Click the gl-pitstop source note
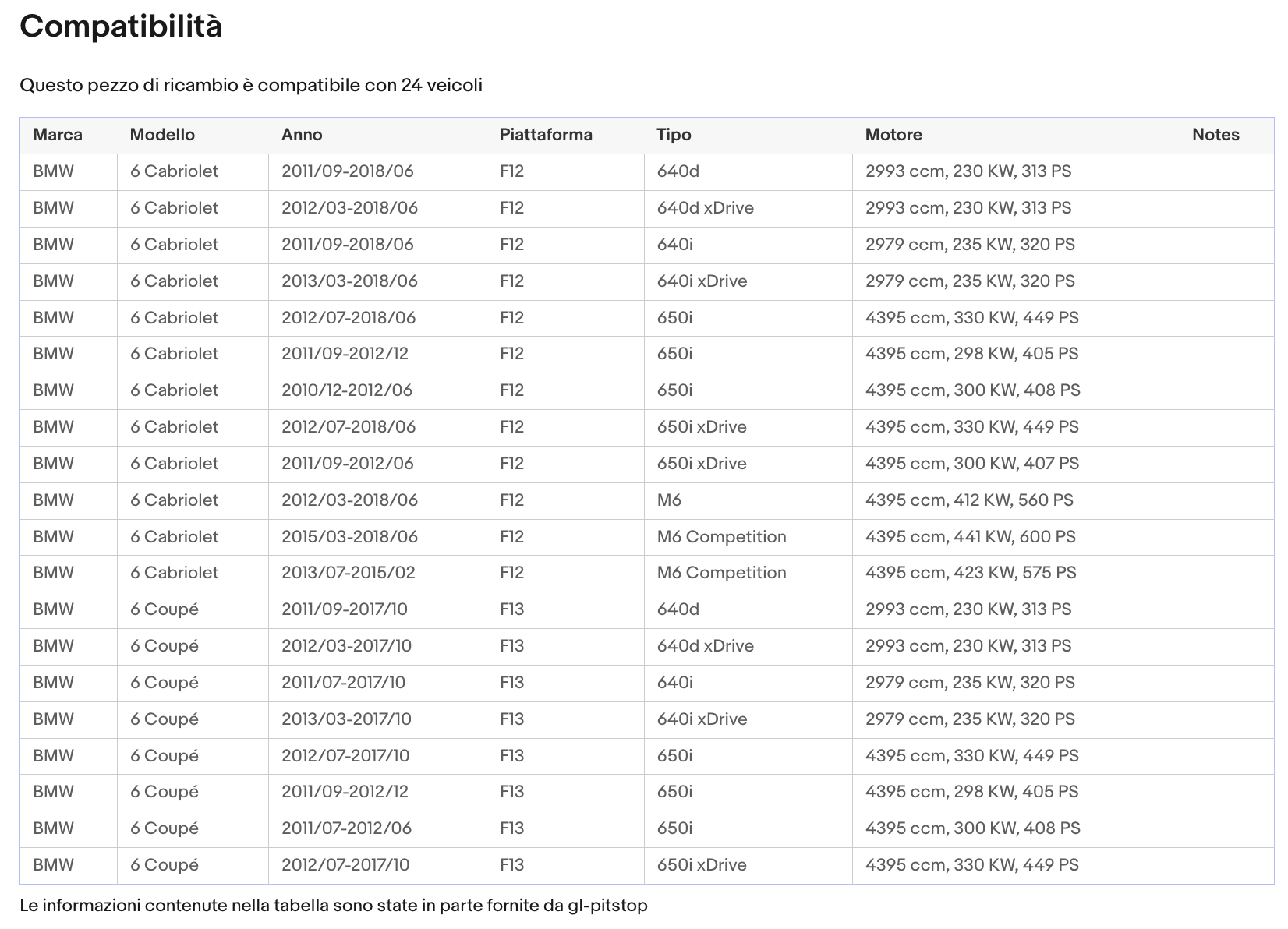 tap(334, 906)
